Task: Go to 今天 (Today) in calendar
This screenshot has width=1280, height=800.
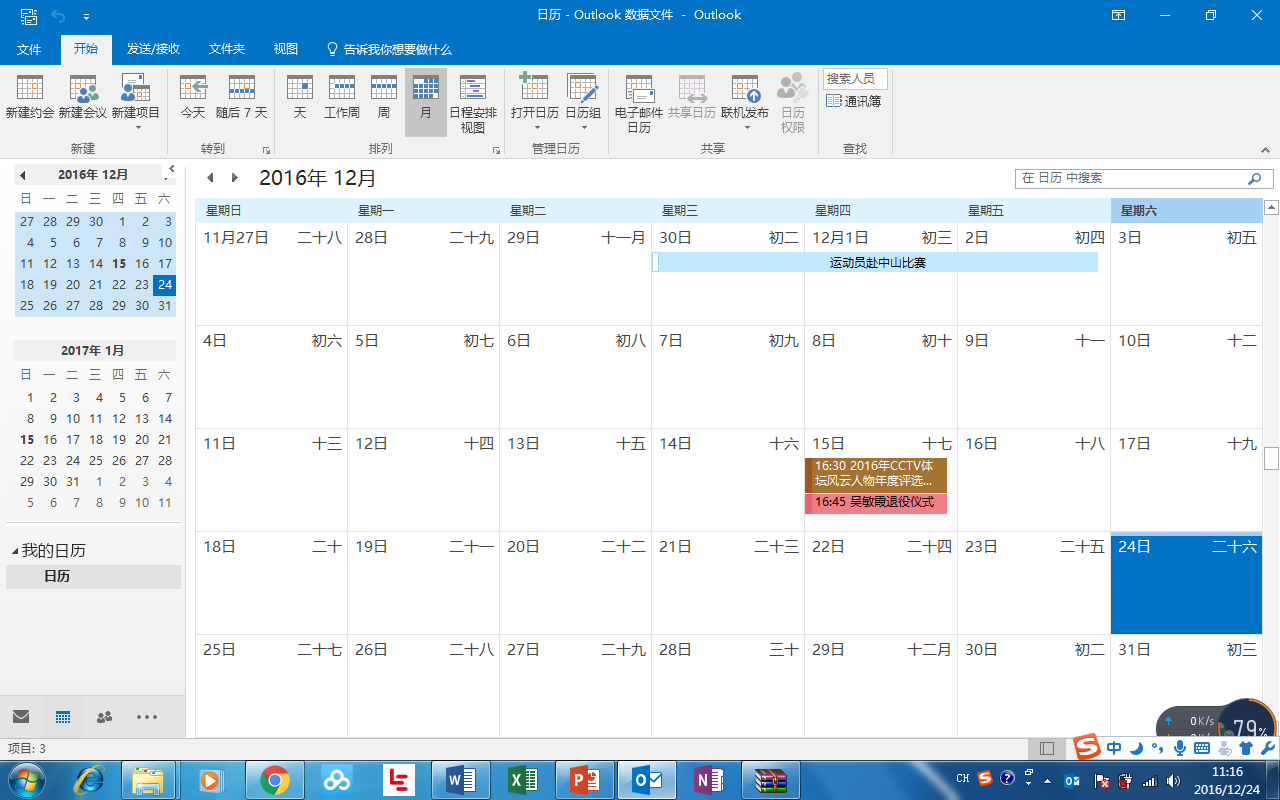Action: (x=193, y=97)
